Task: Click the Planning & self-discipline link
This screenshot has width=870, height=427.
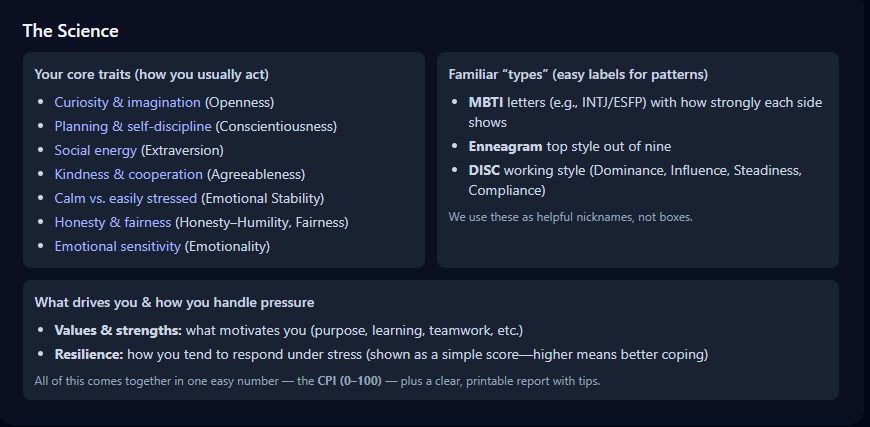Action: point(133,126)
